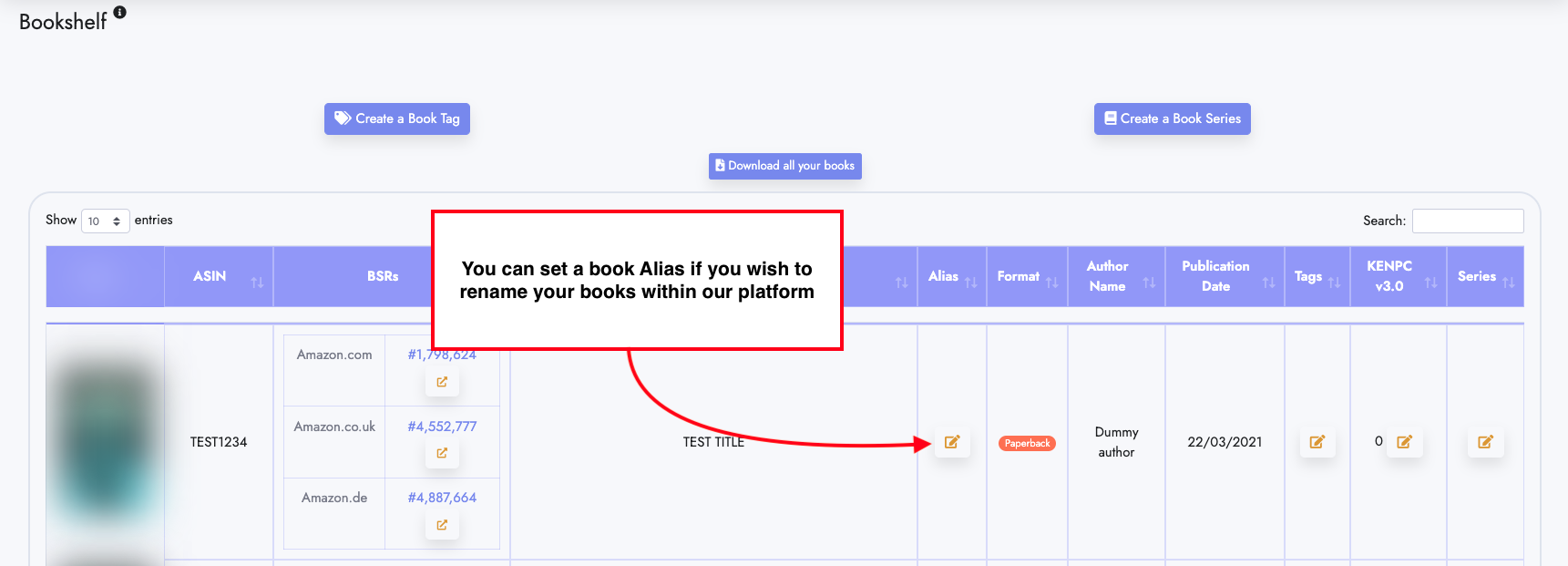
Task: Edit the KENPC v3.0 value icon
Action: click(x=1405, y=442)
